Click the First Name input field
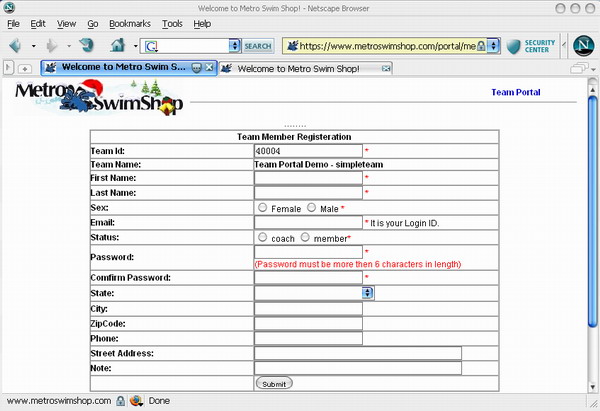600x411 pixels. click(308, 178)
